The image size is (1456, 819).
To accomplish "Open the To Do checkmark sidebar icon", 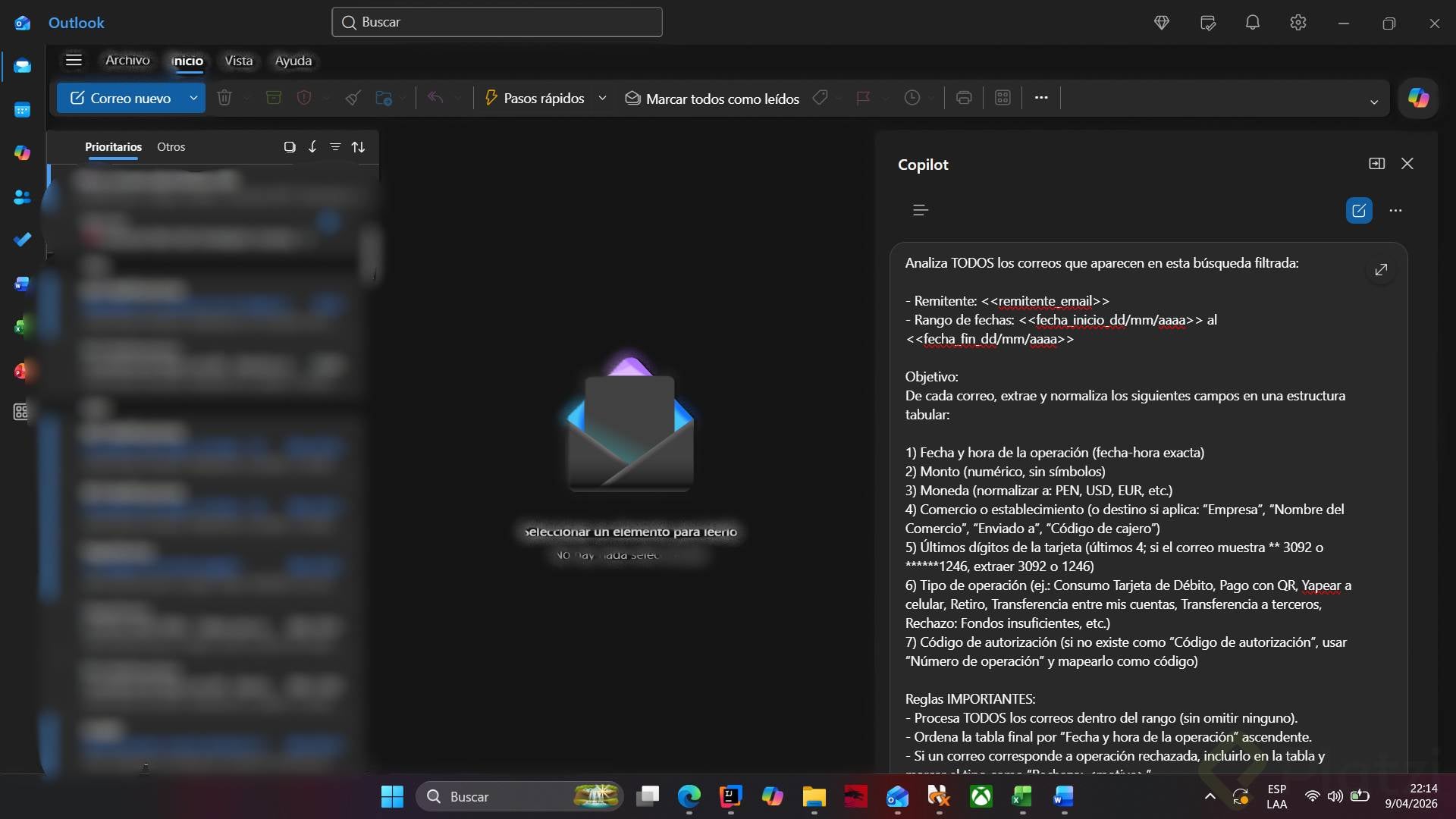I will [22, 240].
